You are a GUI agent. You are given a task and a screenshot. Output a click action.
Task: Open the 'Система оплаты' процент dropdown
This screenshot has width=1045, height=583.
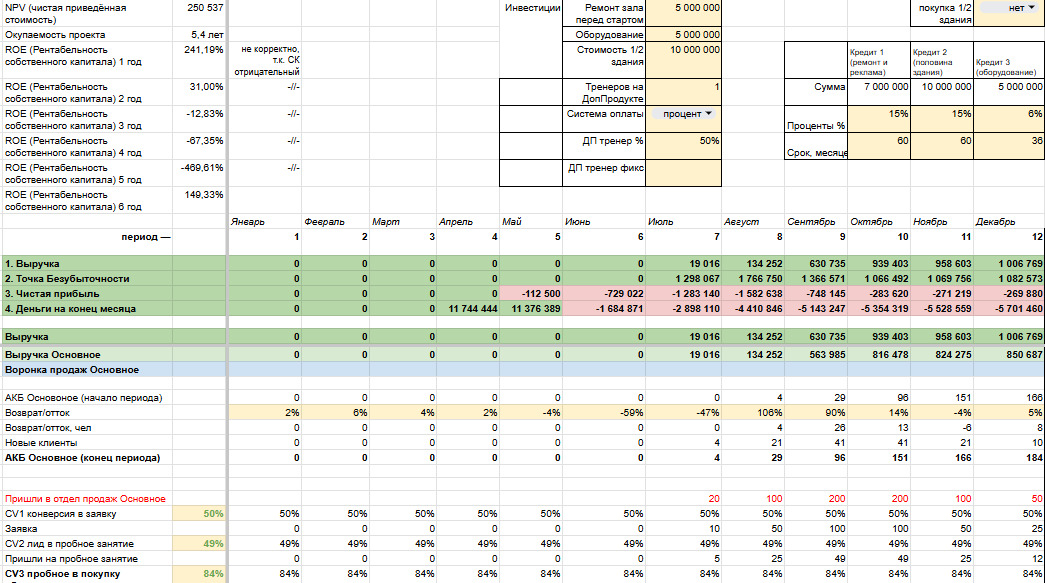coord(684,114)
